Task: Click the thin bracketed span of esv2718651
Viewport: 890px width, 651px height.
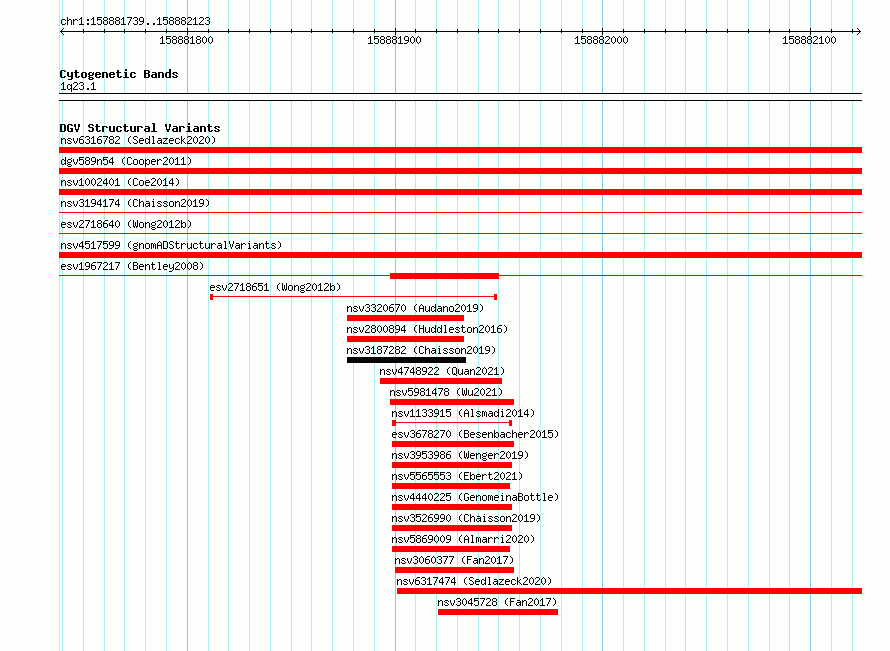Action: tap(354, 297)
